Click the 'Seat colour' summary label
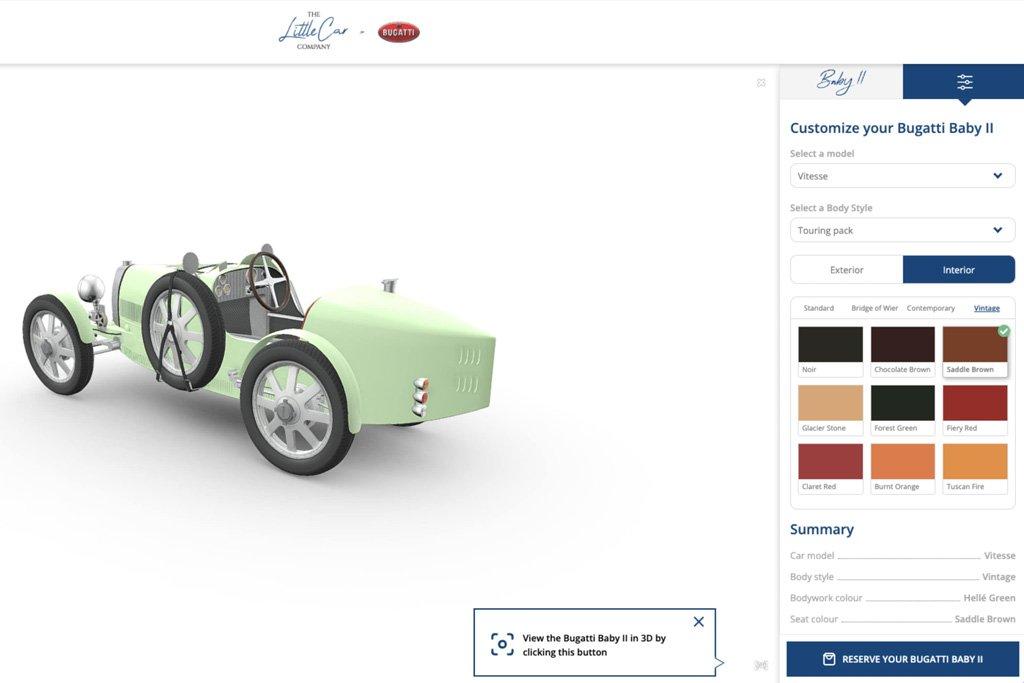The height and width of the screenshot is (683, 1024). click(814, 619)
